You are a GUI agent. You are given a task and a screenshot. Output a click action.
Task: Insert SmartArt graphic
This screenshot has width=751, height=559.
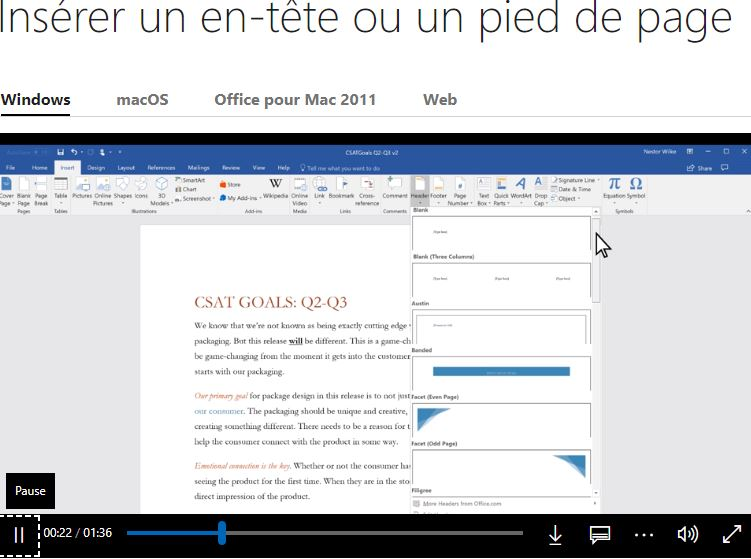point(190,180)
